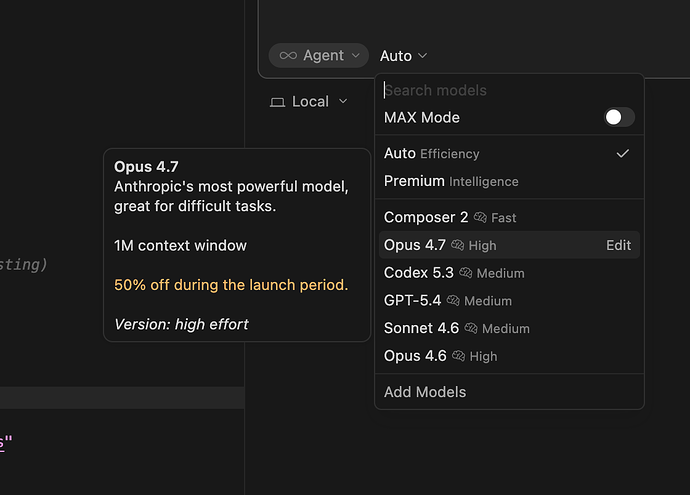Click "Version: high effort" text
This screenshot has height=495, width=690.
click(181, 324)
